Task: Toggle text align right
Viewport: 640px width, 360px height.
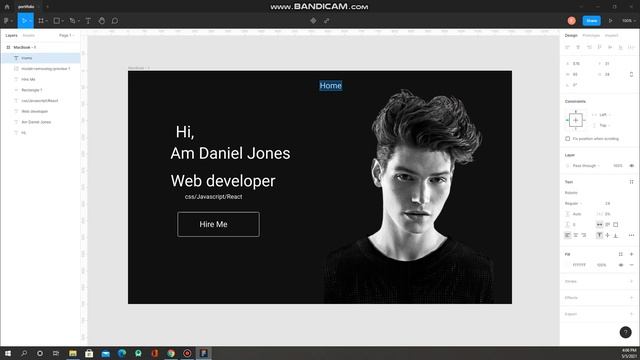Action: click(x=584, y=235)
